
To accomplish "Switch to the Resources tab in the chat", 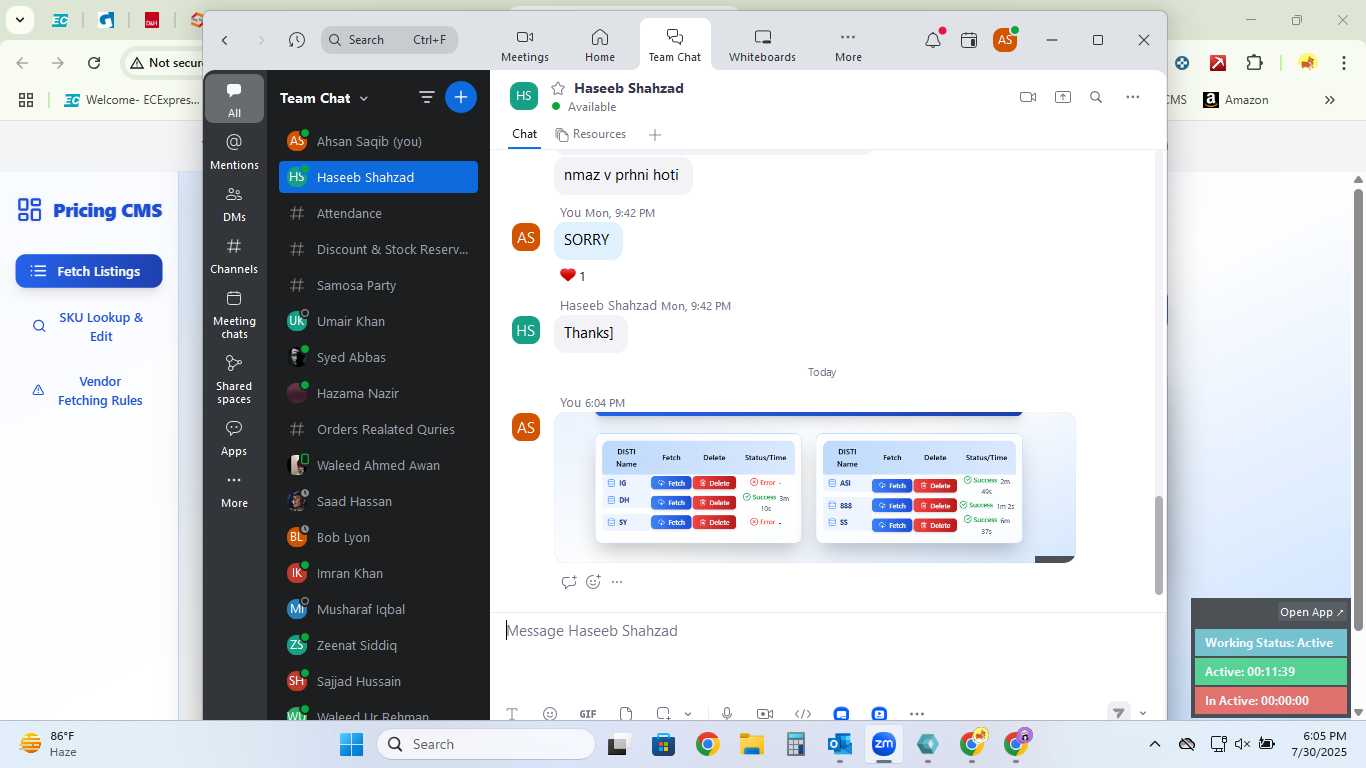I will point(591,134).
